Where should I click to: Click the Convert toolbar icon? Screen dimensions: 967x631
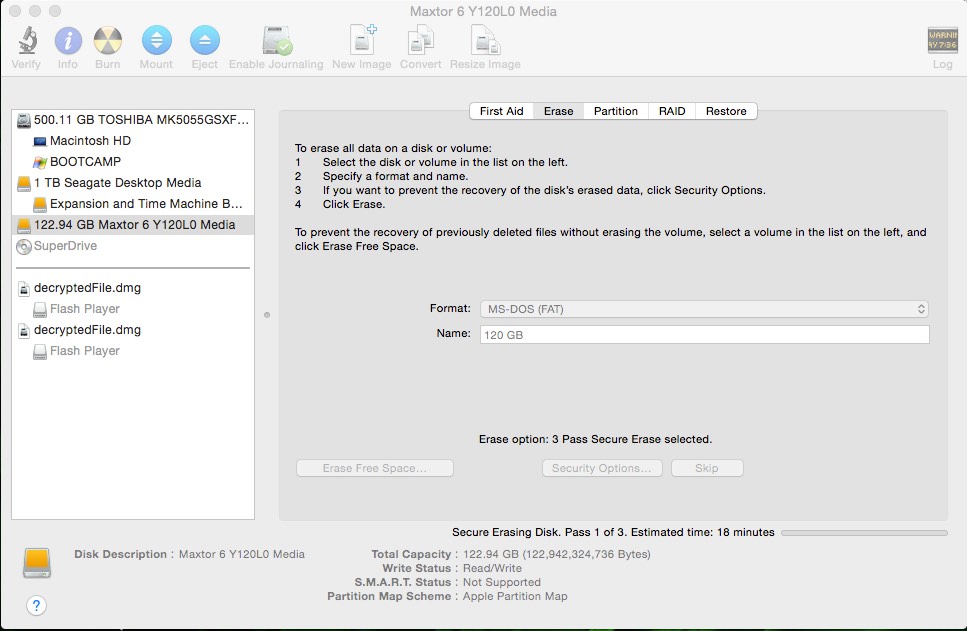421,41
